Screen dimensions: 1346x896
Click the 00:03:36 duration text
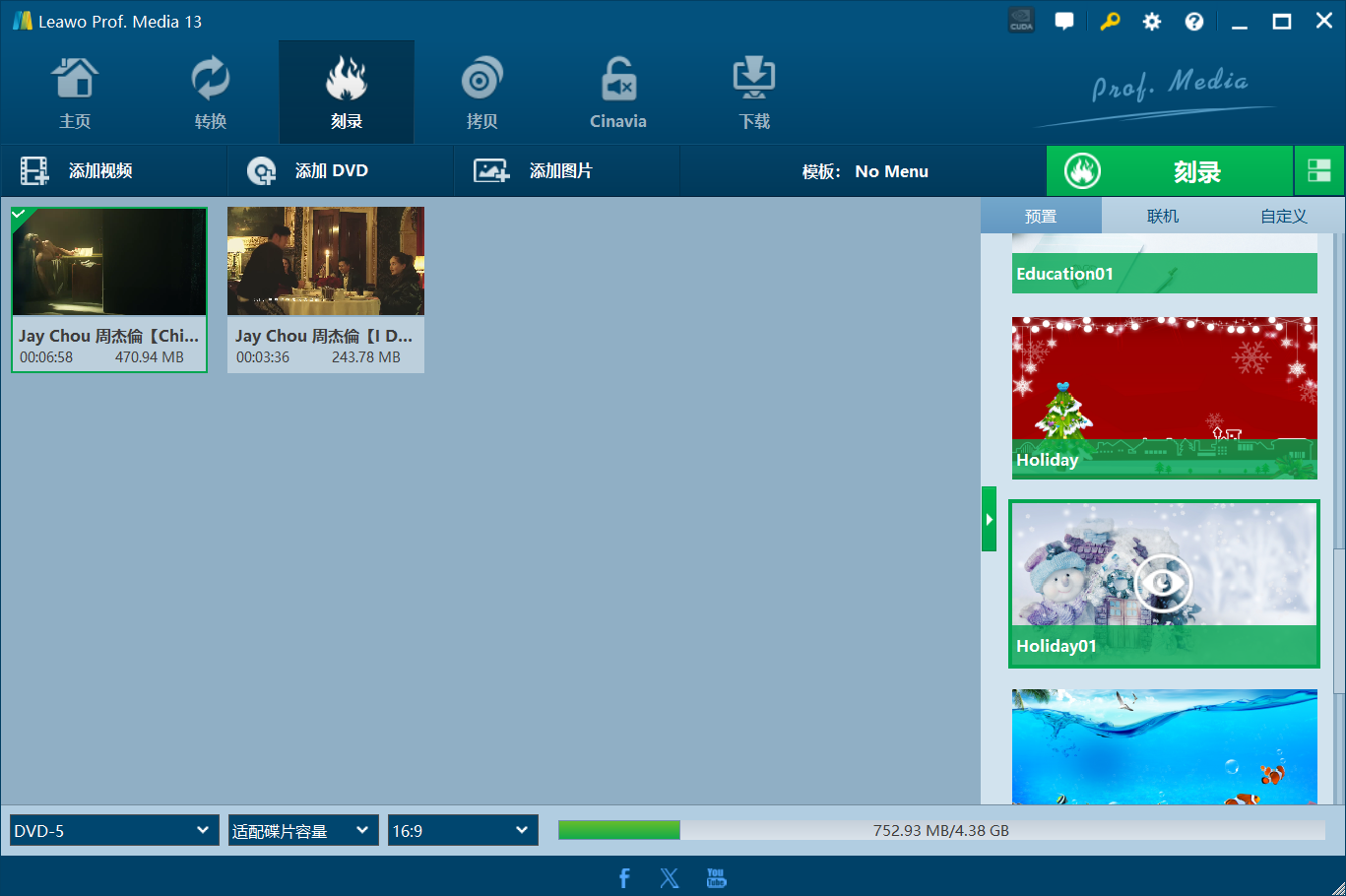pyautogui.click(x=263, y=357)
